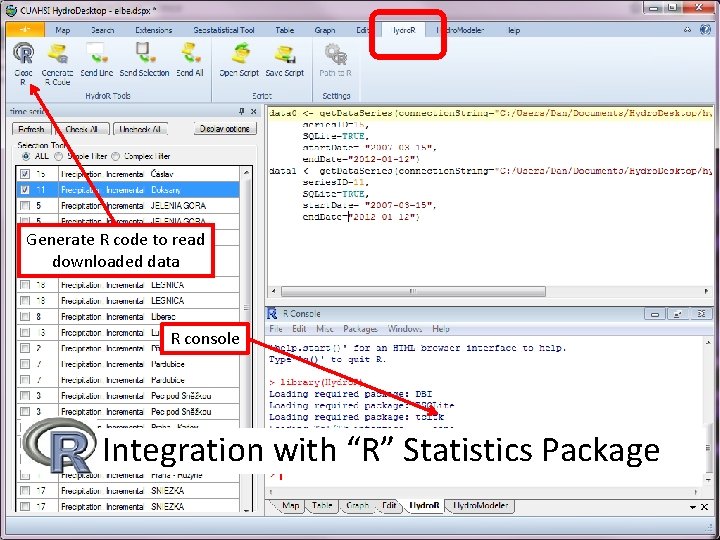Click the Uncheck All button
The image size is (720, 540).
[140, 129]
